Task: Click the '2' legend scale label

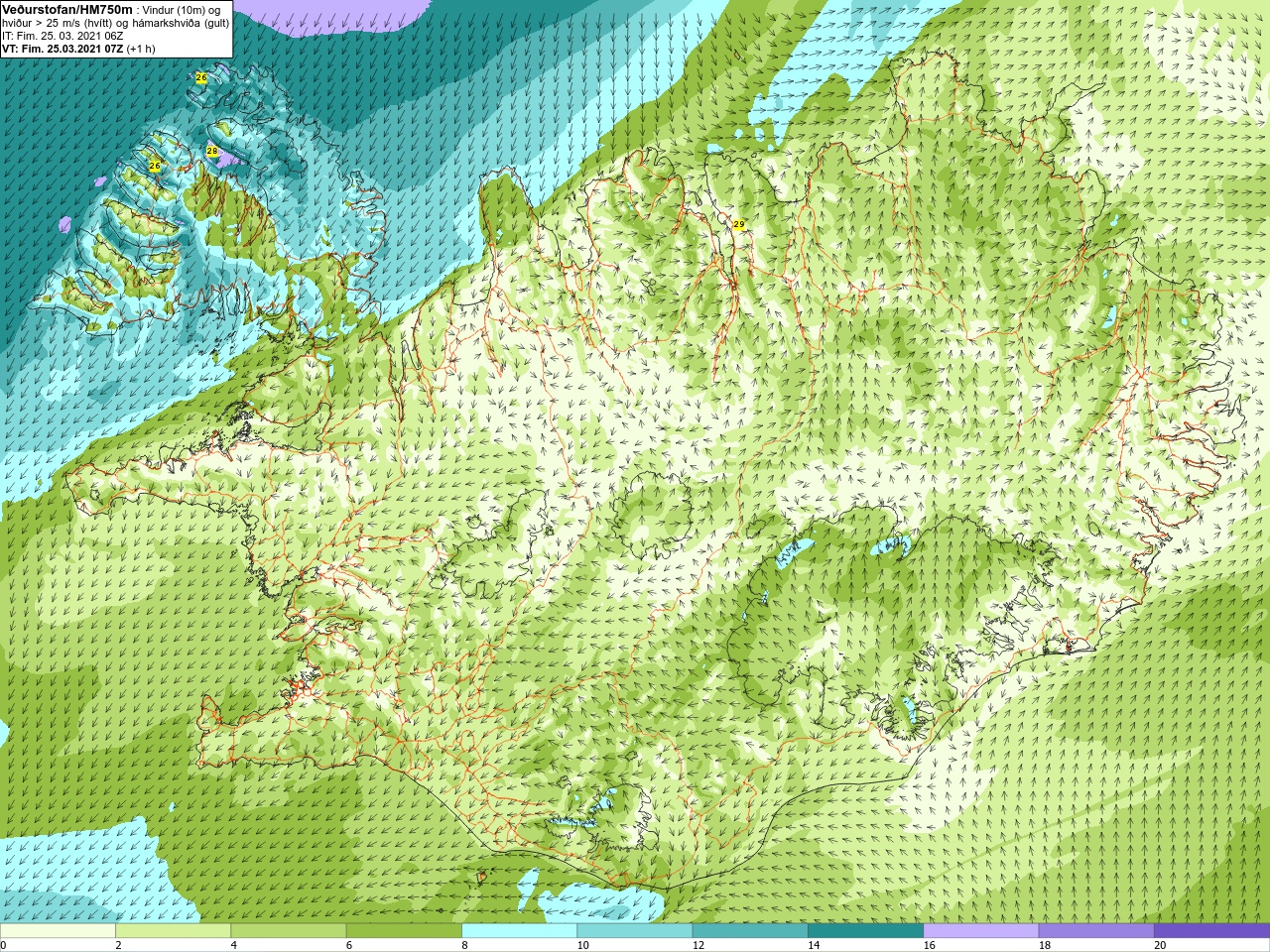Action: [x=118, y=945]
